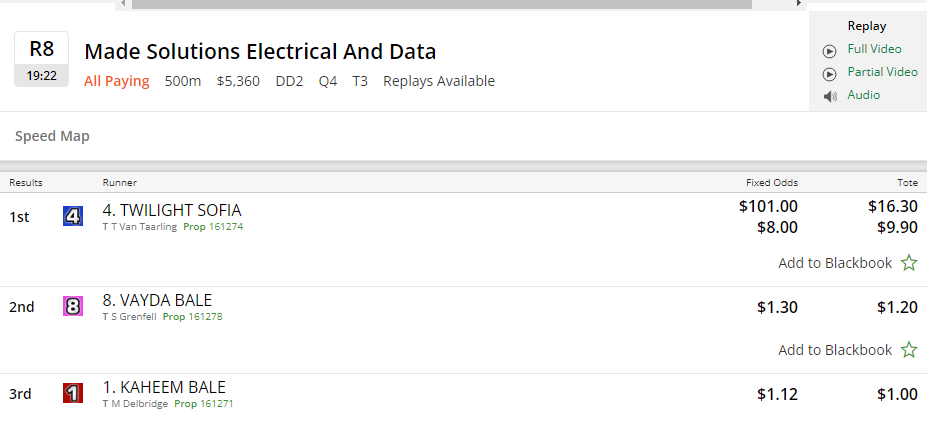This screenshot has width=927, height=426.
Task: Star Twilight Sofia for the blackbook
Action: pos(908,263)
